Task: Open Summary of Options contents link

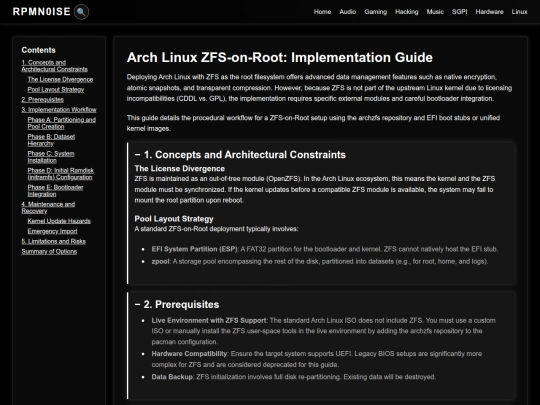Action: pos(49,251)
